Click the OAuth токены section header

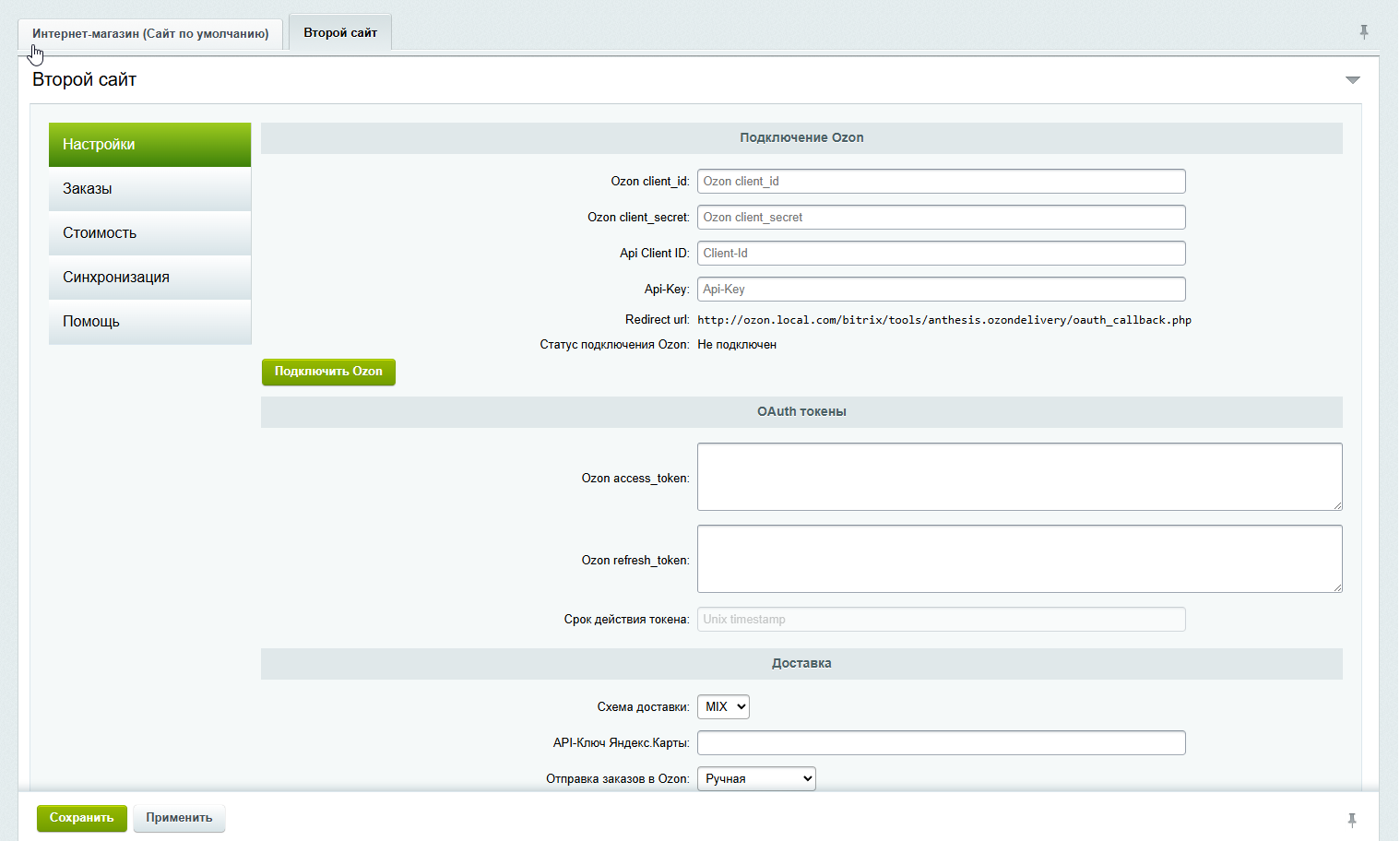point(801,412)
